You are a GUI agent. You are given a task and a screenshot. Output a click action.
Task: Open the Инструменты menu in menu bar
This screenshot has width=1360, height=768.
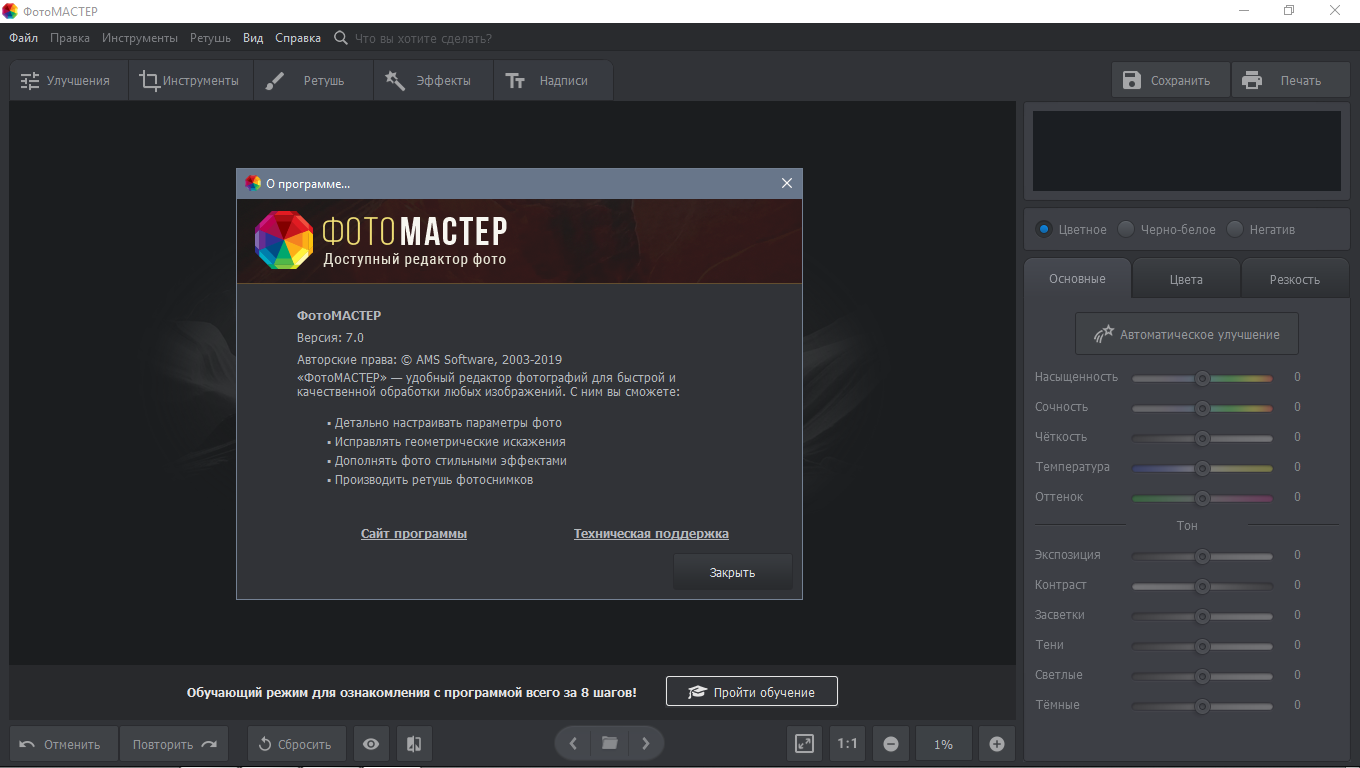tap(140, 38)
